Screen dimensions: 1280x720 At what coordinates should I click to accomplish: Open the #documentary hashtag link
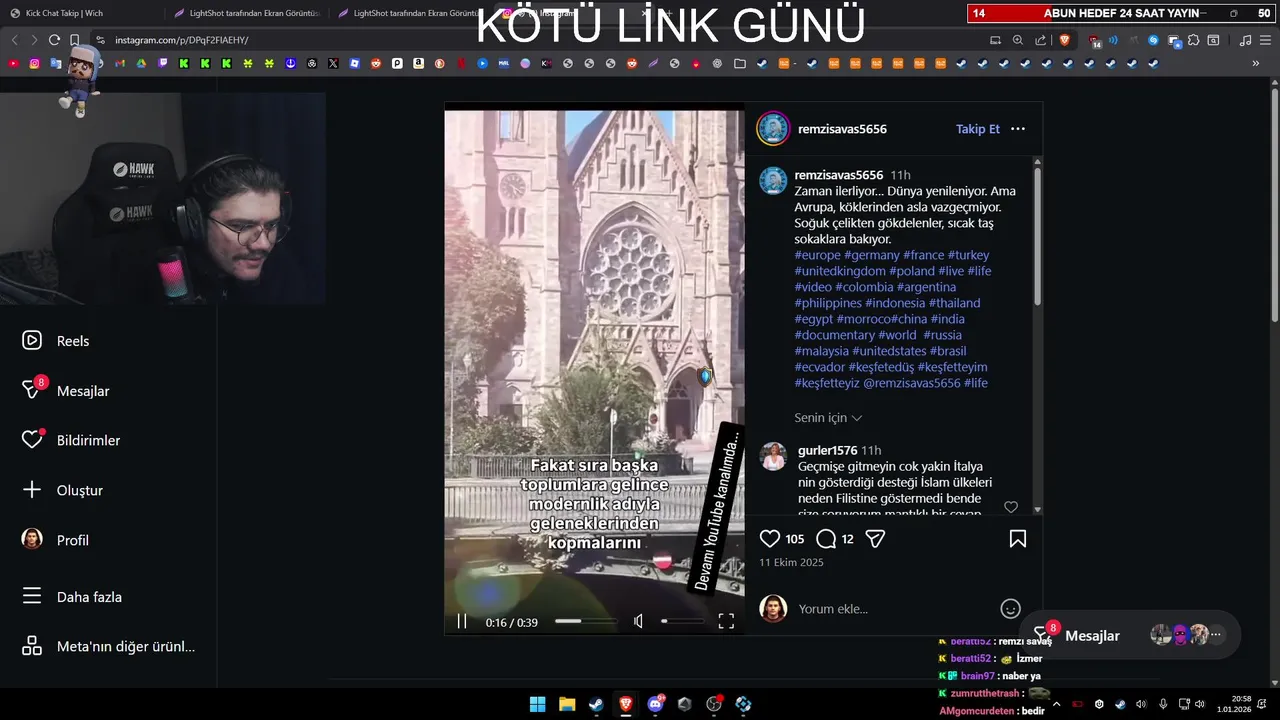(835, 335)
